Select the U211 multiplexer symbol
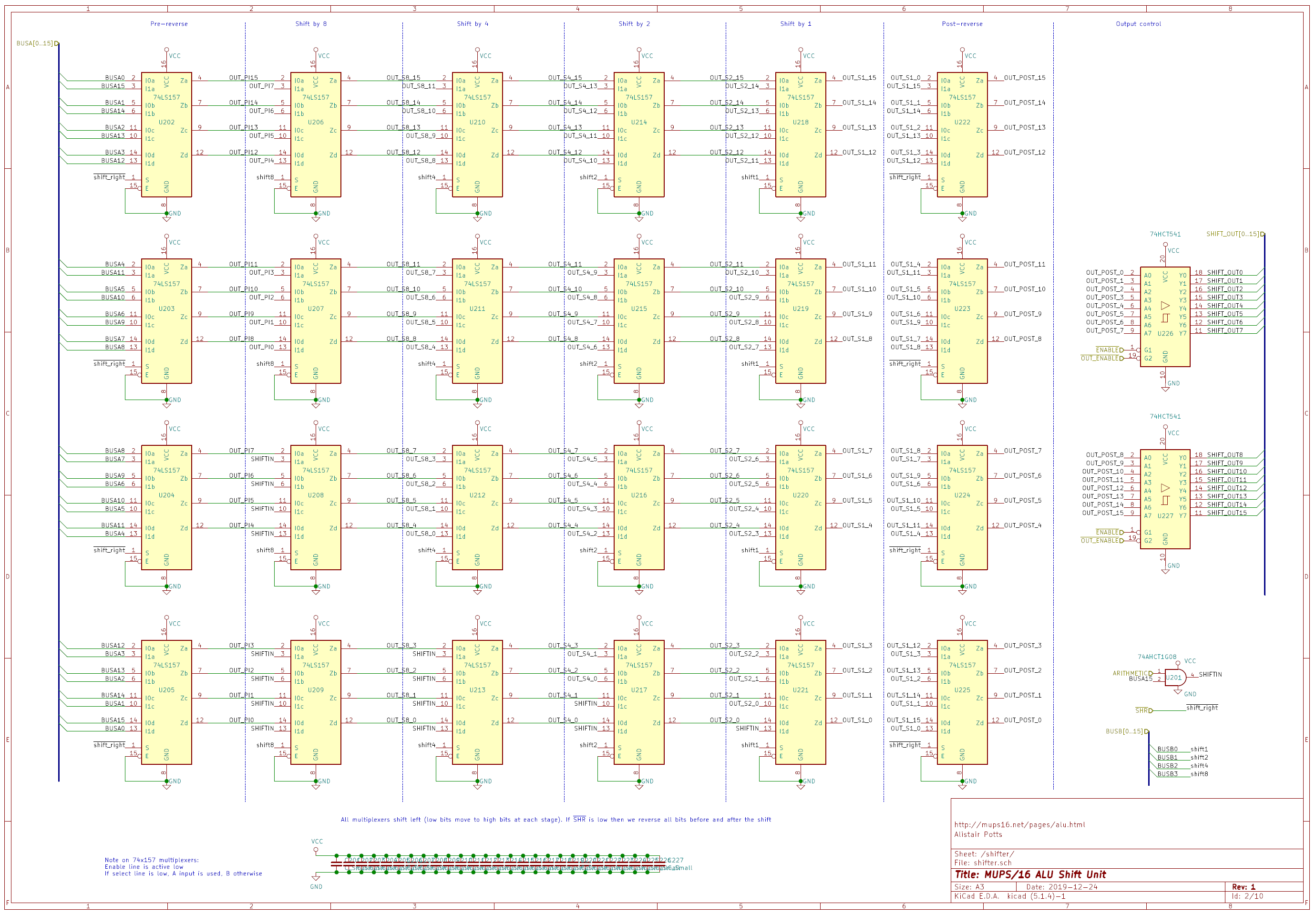This screenshot has height=915, width=1316. point(477,321)
